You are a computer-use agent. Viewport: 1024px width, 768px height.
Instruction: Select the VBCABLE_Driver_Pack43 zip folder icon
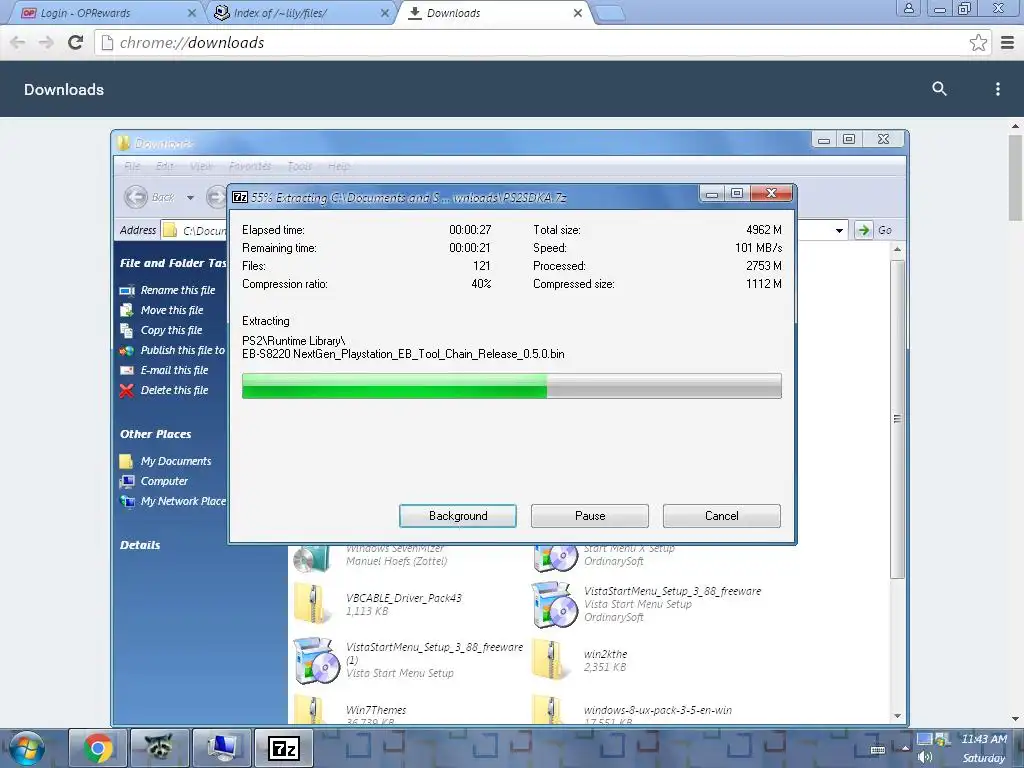click(x=313, y=603)
